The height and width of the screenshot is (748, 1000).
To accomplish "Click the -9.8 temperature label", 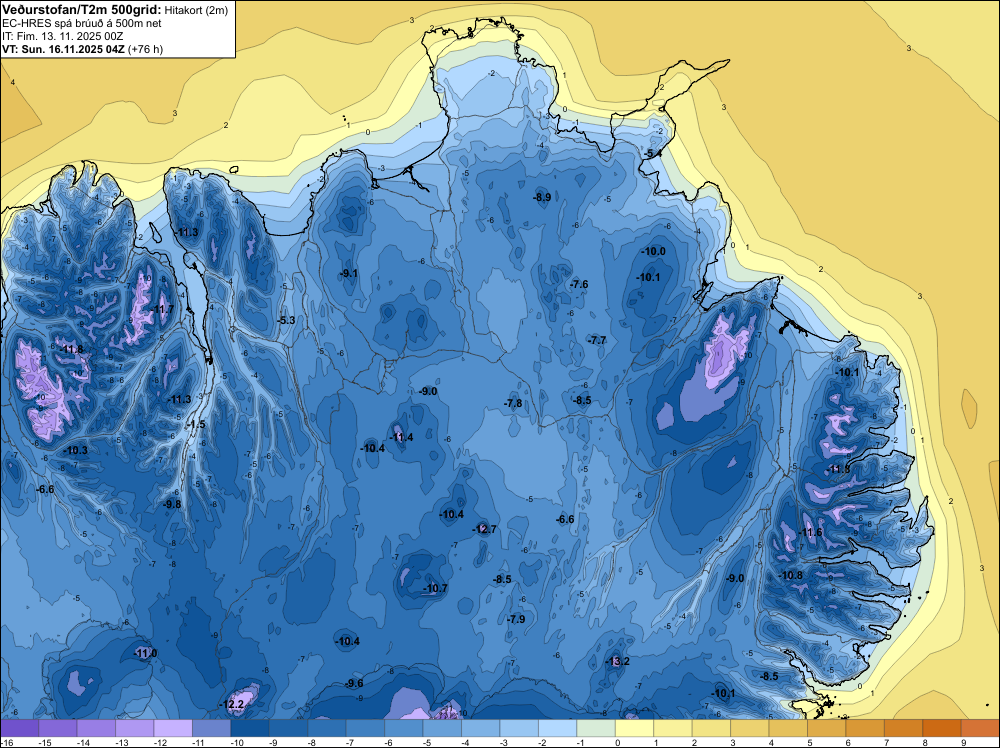I will click(172, 504).
